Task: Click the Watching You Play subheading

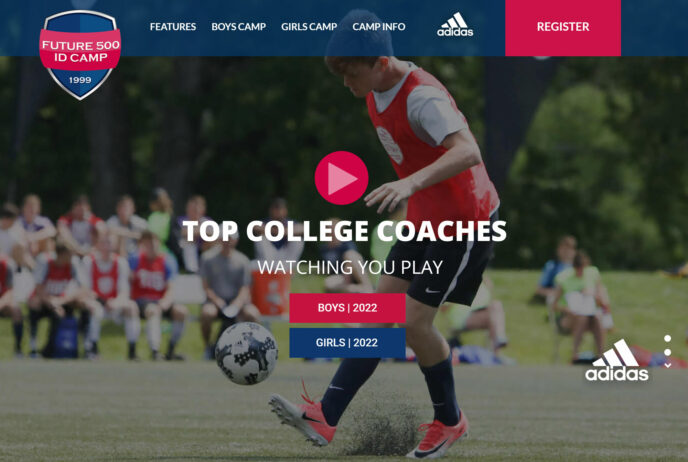Action: [x=350, y=267]
